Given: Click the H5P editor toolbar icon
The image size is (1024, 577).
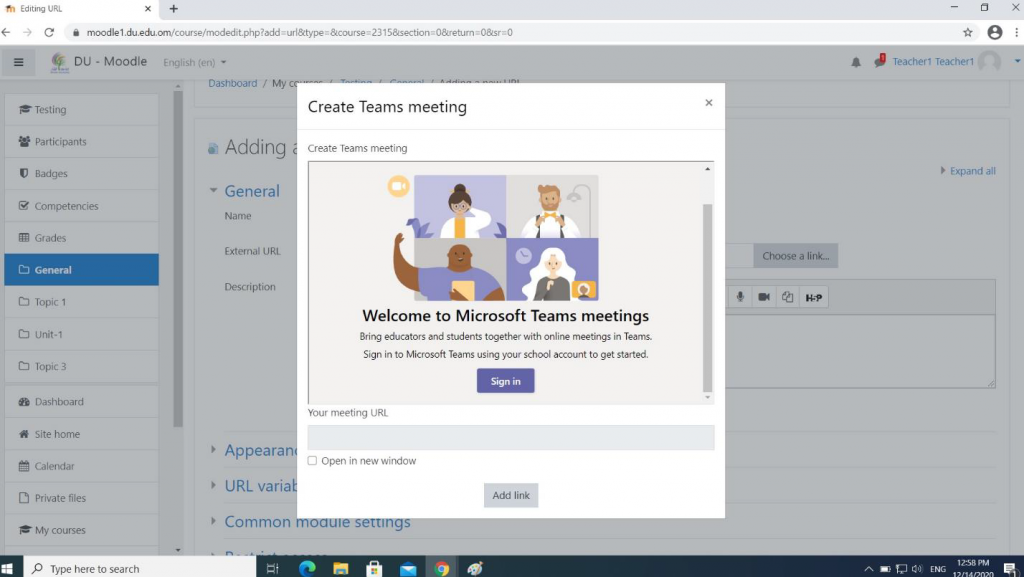Looking at the screenshot, I should [x=813, y=297].
